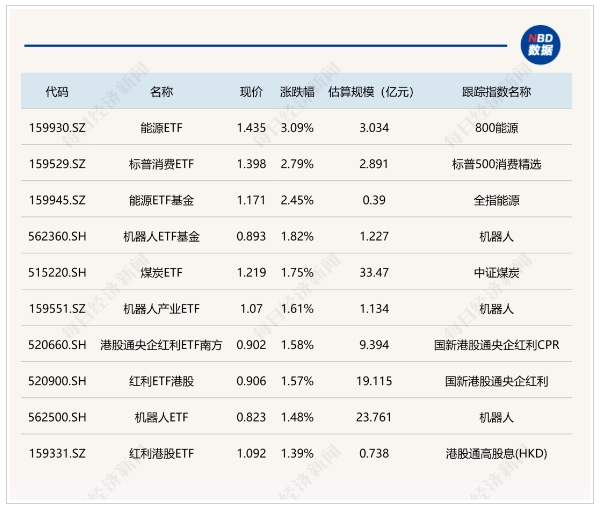
Task: Click code 159529.SZ
Action: point(57,164)
